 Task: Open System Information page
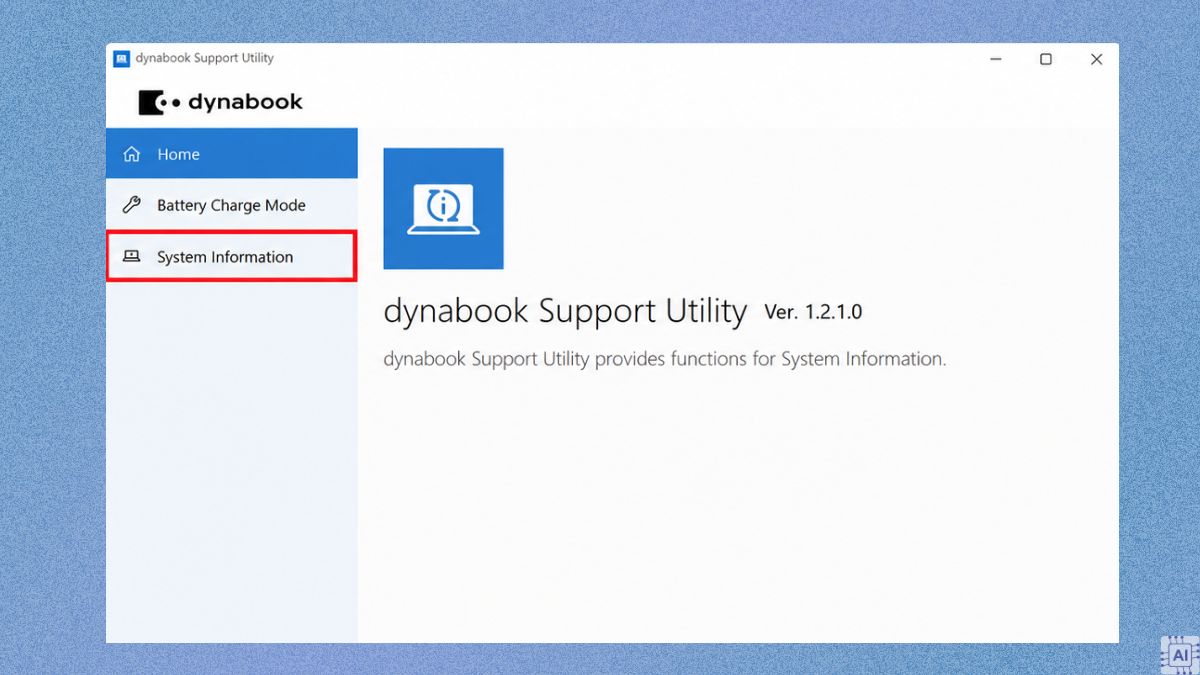pyautogui.click(x=232, y=257)
